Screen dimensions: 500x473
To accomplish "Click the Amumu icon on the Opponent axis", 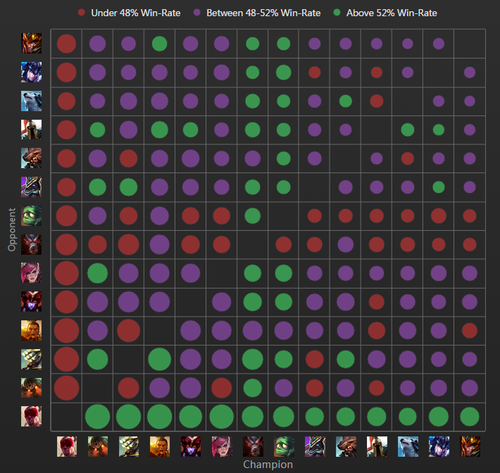I will [x=31, y=216].
